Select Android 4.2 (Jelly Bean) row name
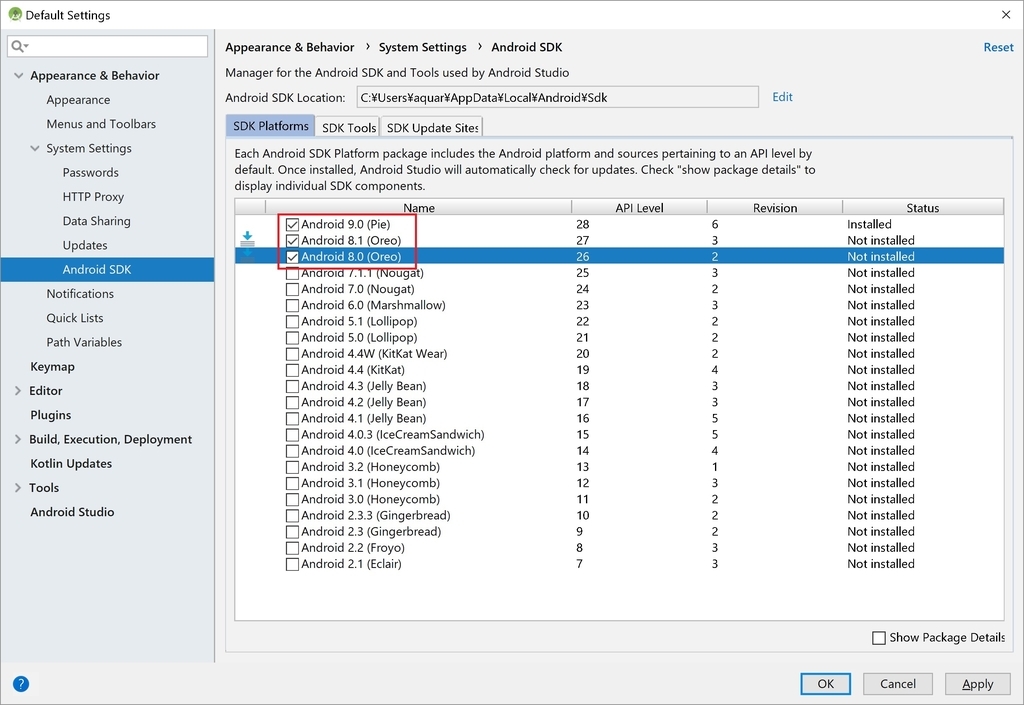 364,402
